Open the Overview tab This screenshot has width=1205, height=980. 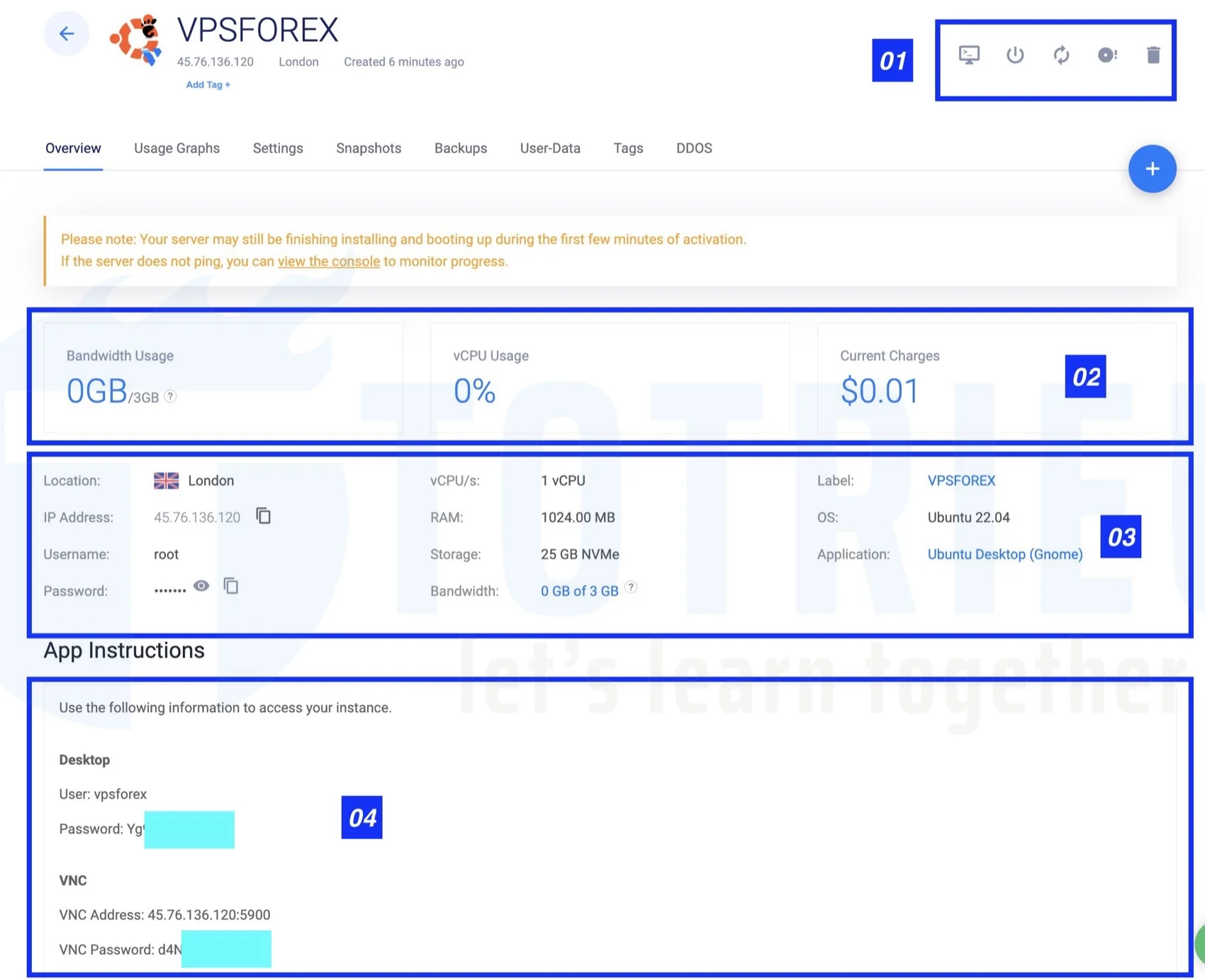[x=73, y=148]
